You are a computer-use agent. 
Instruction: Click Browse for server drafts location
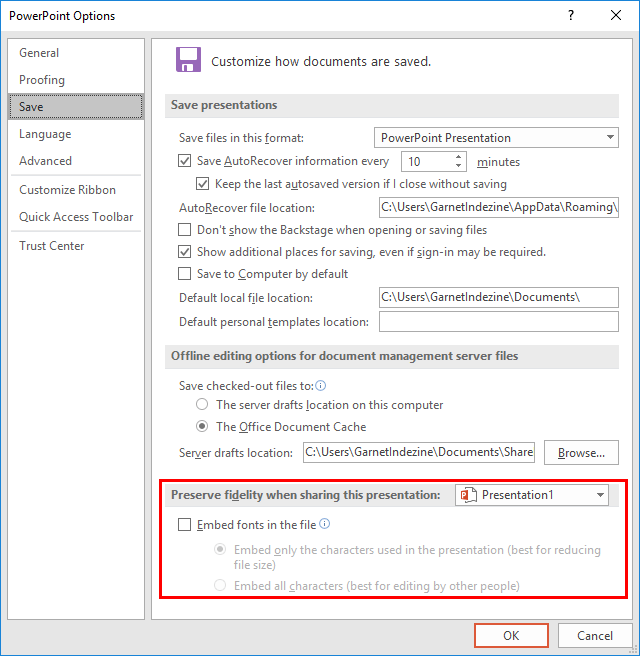tap(581, 452)
